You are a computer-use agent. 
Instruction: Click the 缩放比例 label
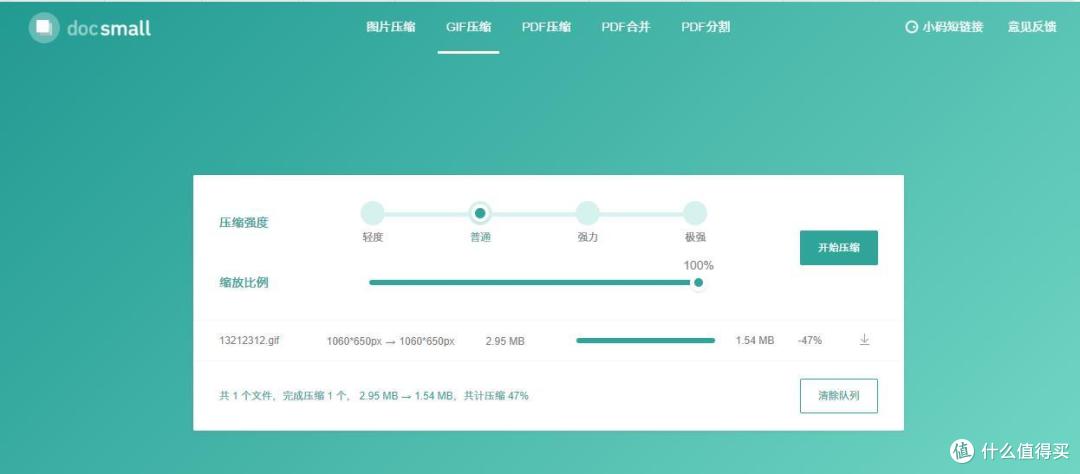243,282
